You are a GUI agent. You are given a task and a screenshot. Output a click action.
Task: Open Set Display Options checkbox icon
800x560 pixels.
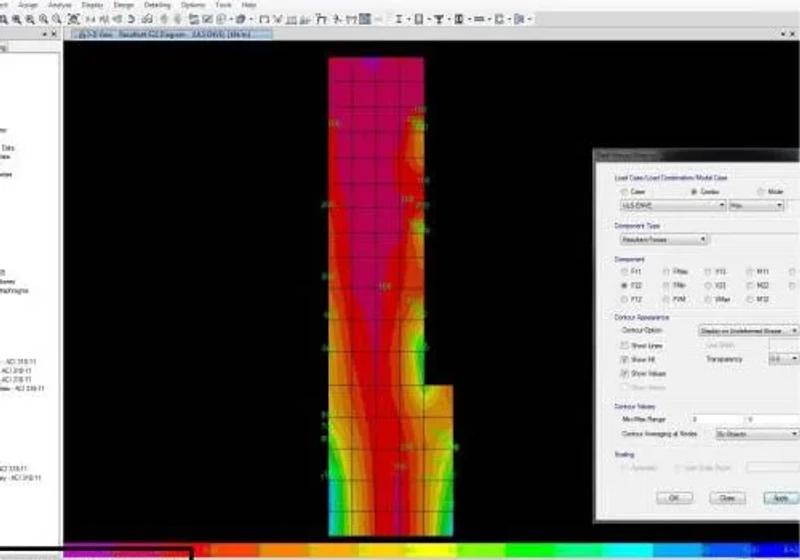tap(207, 19)
